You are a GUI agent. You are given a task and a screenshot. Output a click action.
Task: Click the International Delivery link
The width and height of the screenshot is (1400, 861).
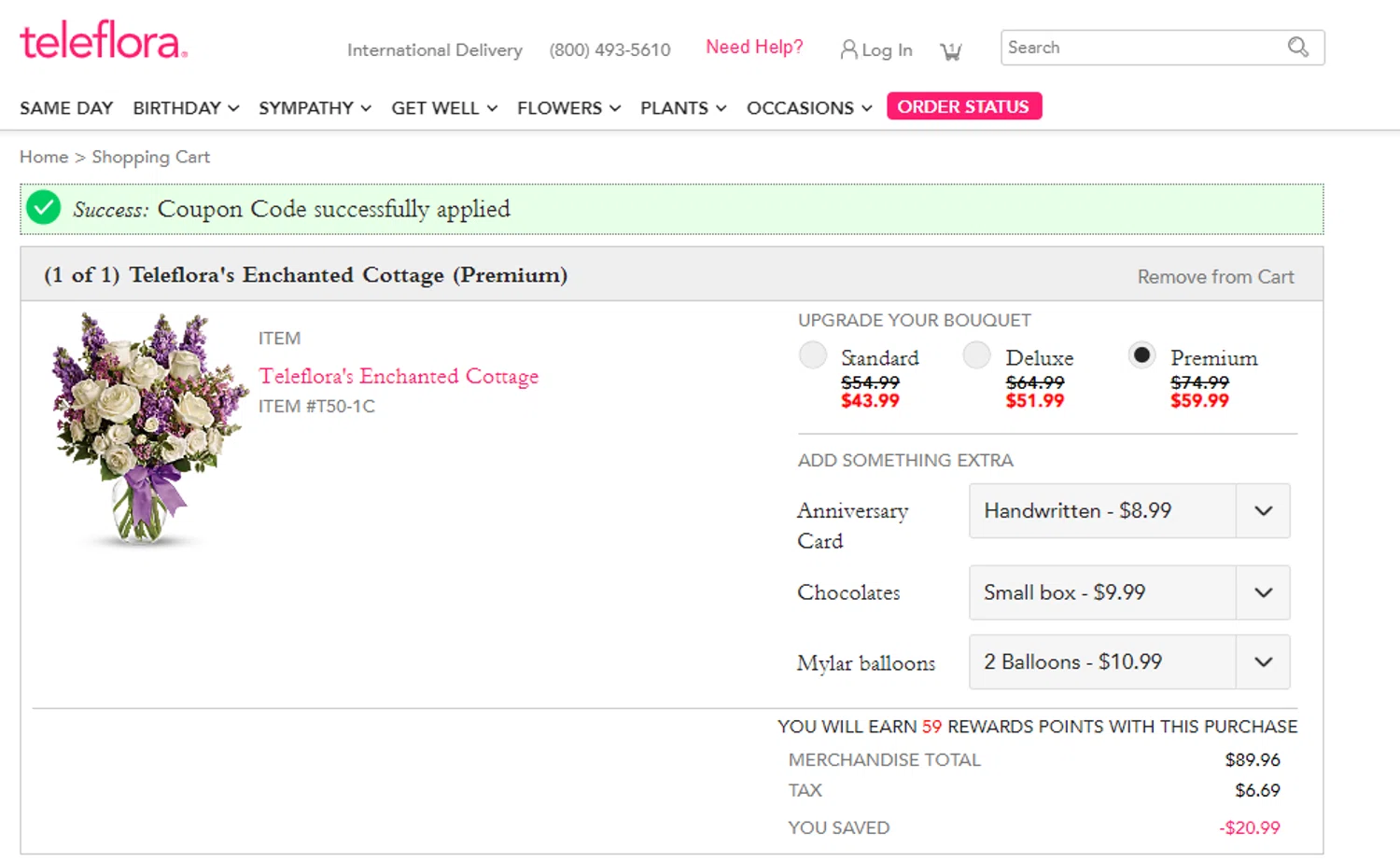[435, 50]
